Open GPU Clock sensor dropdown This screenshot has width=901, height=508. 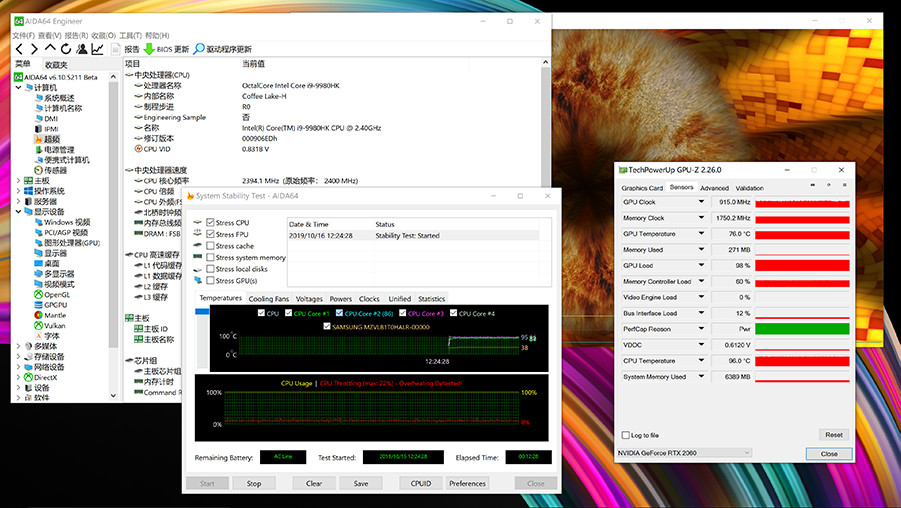pyautogui.click(x=701, y=202)
